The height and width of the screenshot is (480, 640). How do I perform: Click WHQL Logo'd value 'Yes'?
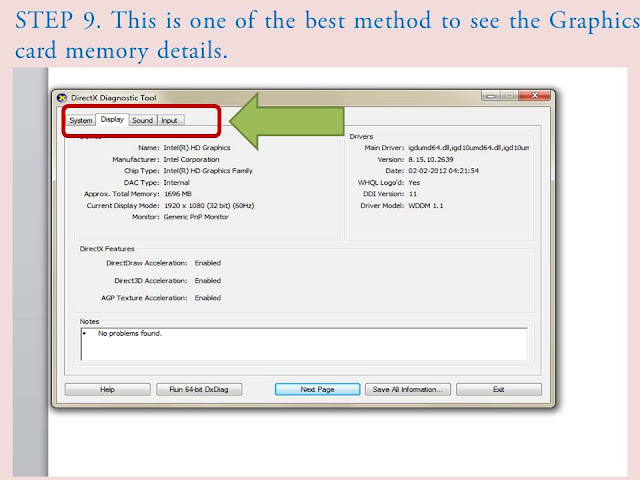click(414, 182)
